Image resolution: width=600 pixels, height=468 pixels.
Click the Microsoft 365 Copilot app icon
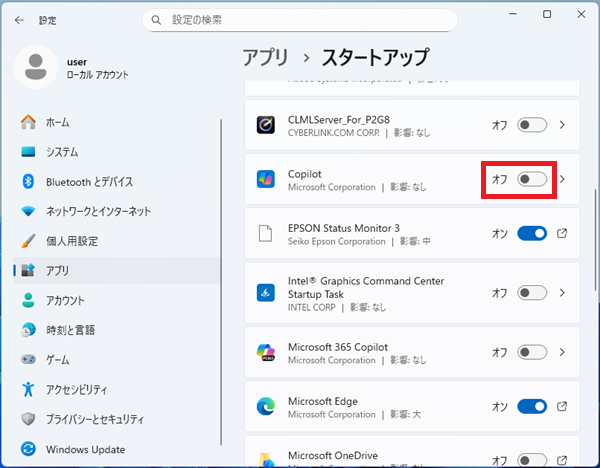pos(266,352)
